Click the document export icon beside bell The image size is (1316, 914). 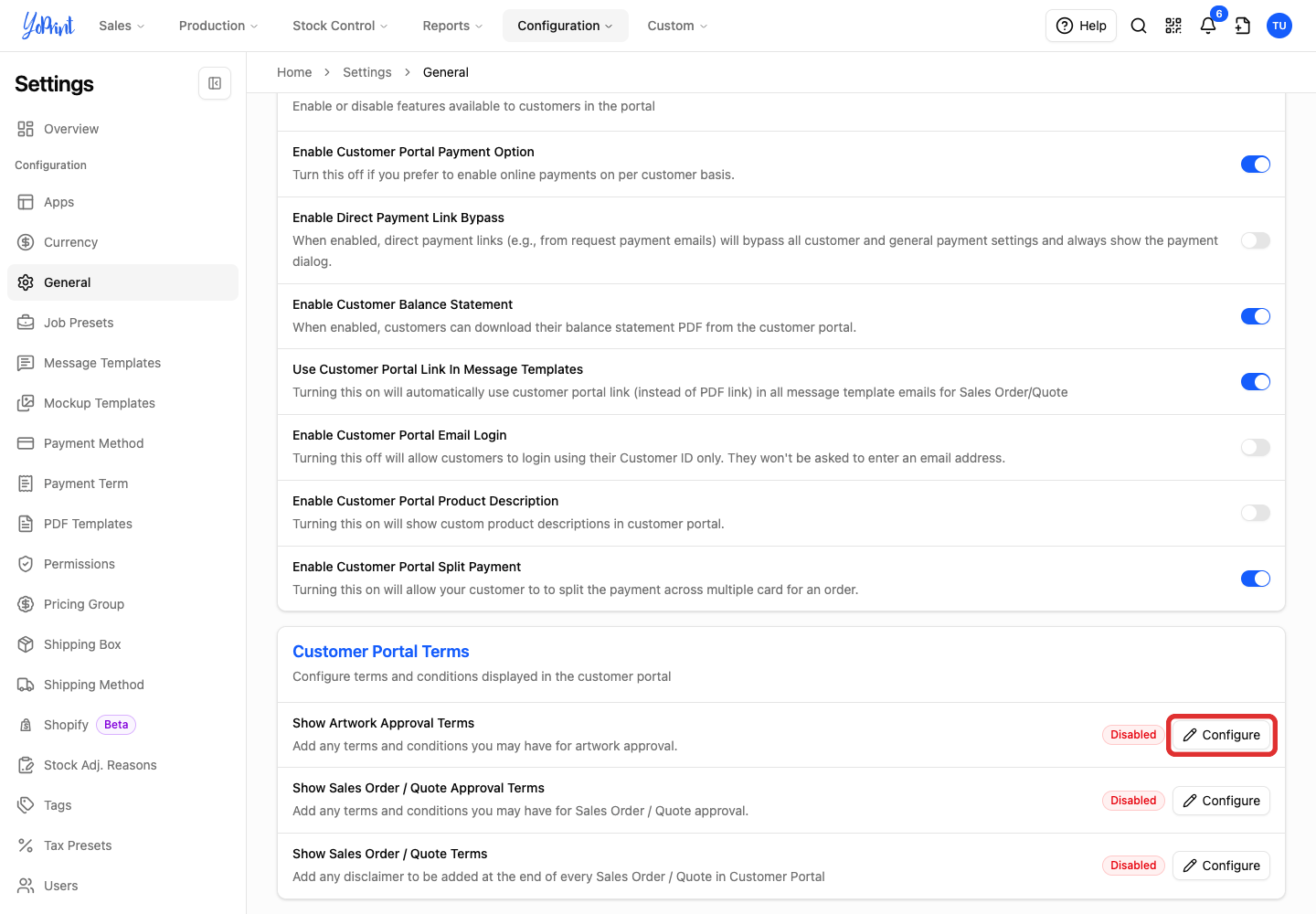1243,26
